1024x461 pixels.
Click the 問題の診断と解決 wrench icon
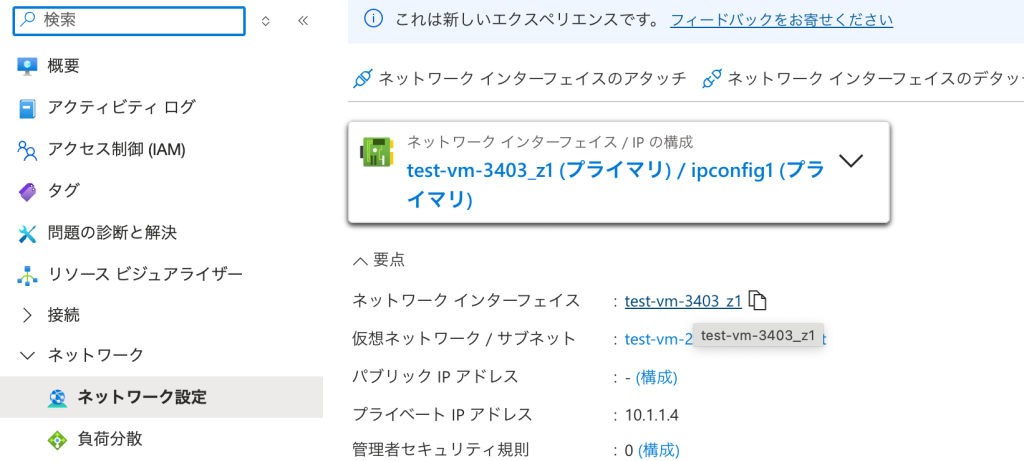pos(27,233)
